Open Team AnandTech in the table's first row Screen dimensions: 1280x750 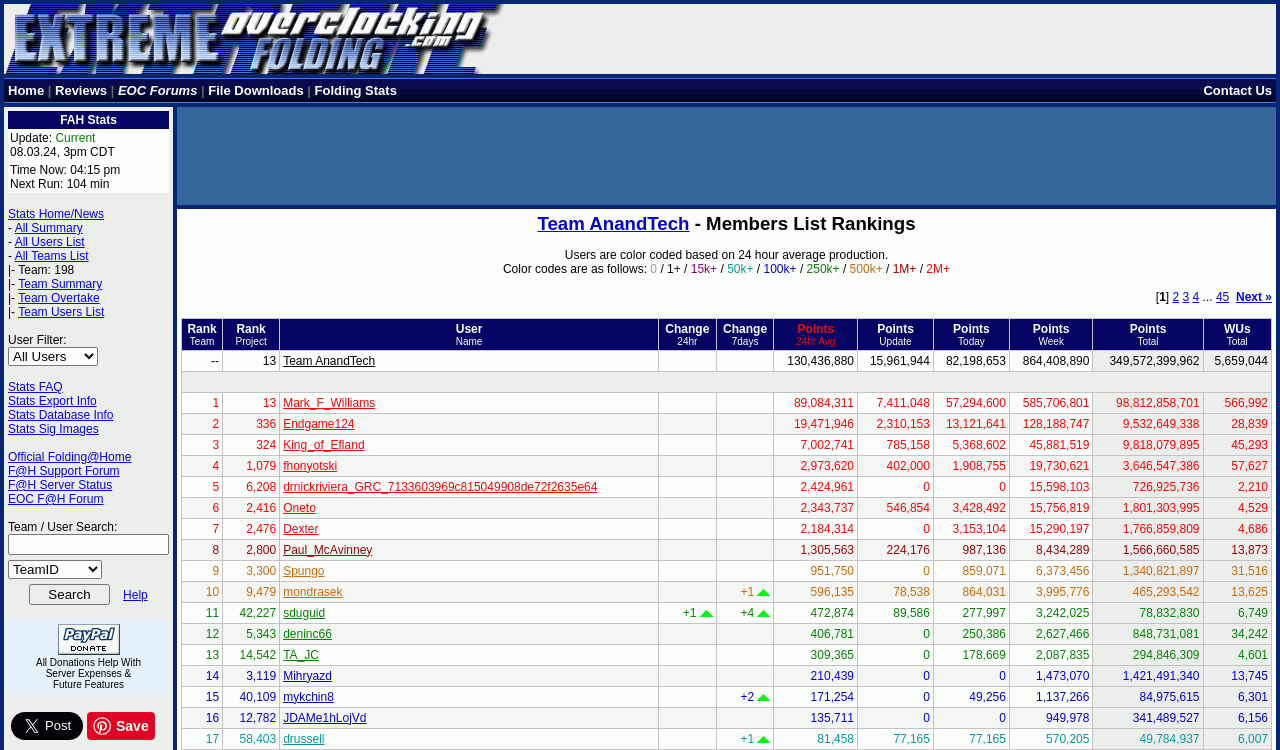tap(329, 361)
